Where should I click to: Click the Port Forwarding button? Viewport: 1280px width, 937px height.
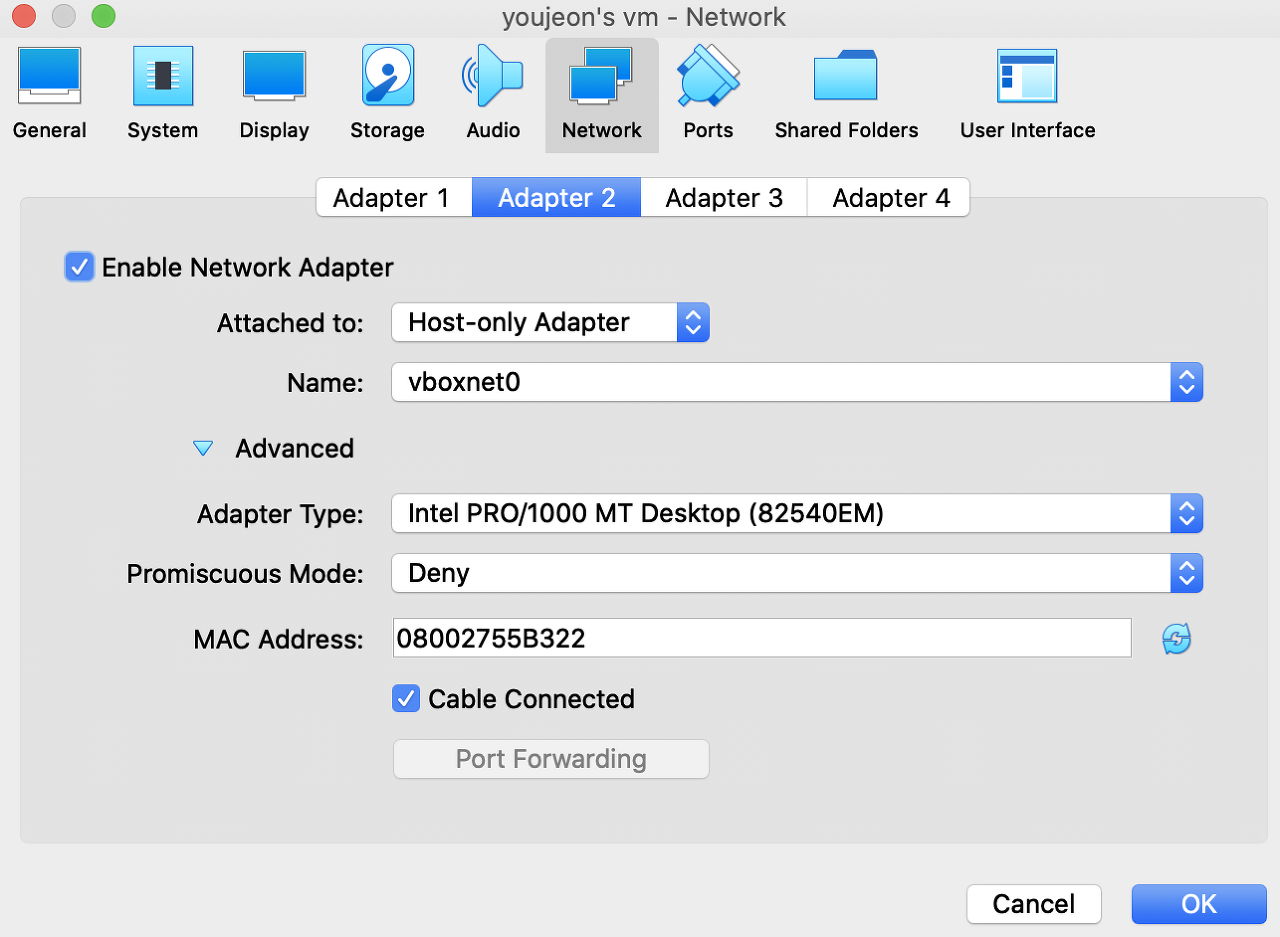click(551, 759)
